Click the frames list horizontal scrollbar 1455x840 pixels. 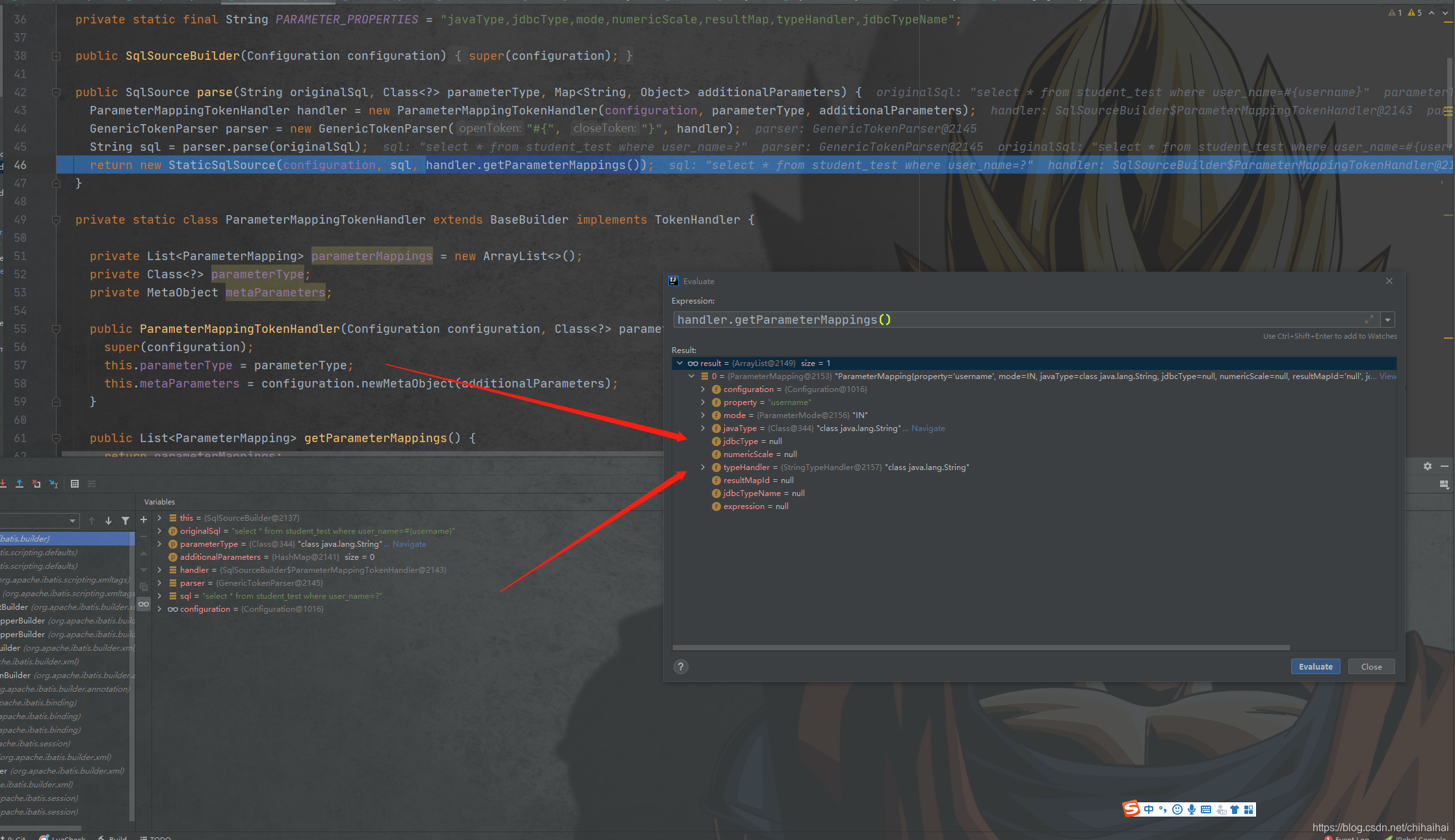(x=40, y=828)
